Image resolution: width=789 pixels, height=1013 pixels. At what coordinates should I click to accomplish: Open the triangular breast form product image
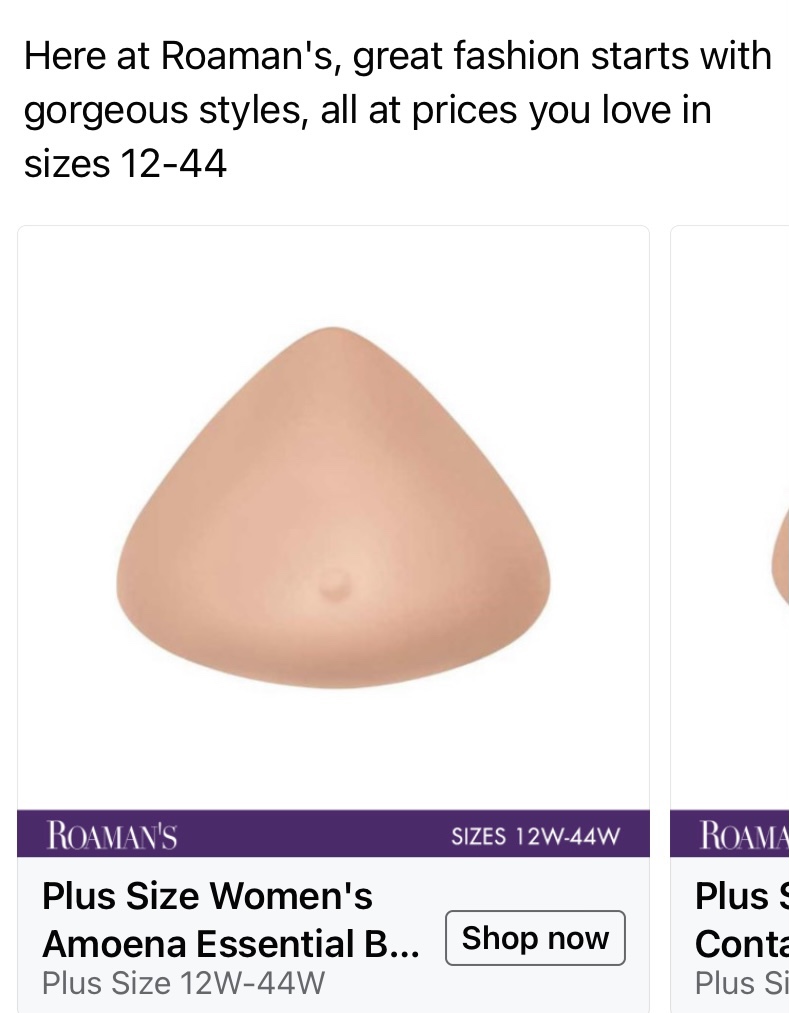[333, 508]
